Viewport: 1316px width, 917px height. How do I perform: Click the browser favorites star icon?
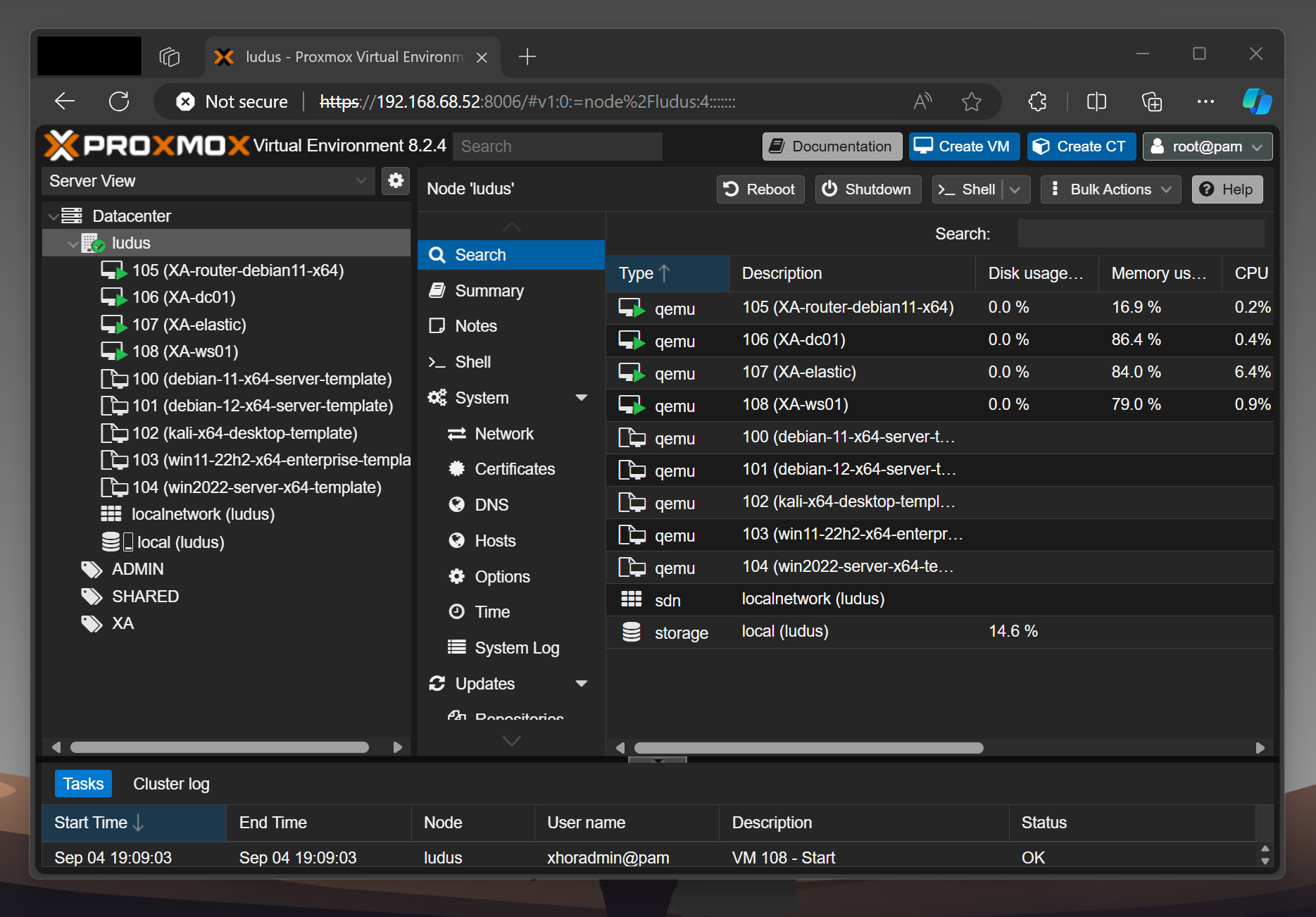pos(972,102)
